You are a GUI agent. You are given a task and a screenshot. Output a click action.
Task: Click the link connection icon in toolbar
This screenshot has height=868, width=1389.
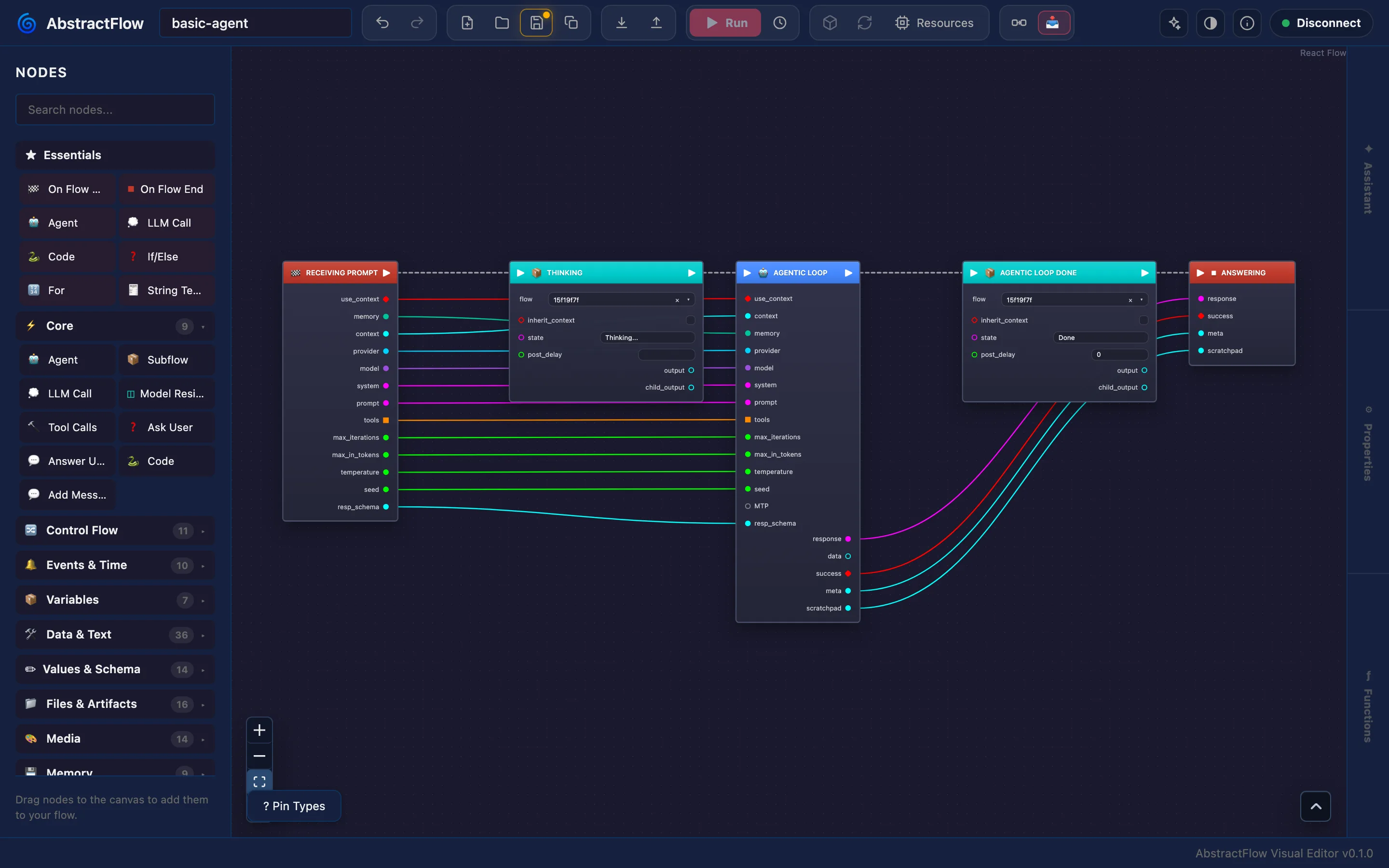point(1019,23)
